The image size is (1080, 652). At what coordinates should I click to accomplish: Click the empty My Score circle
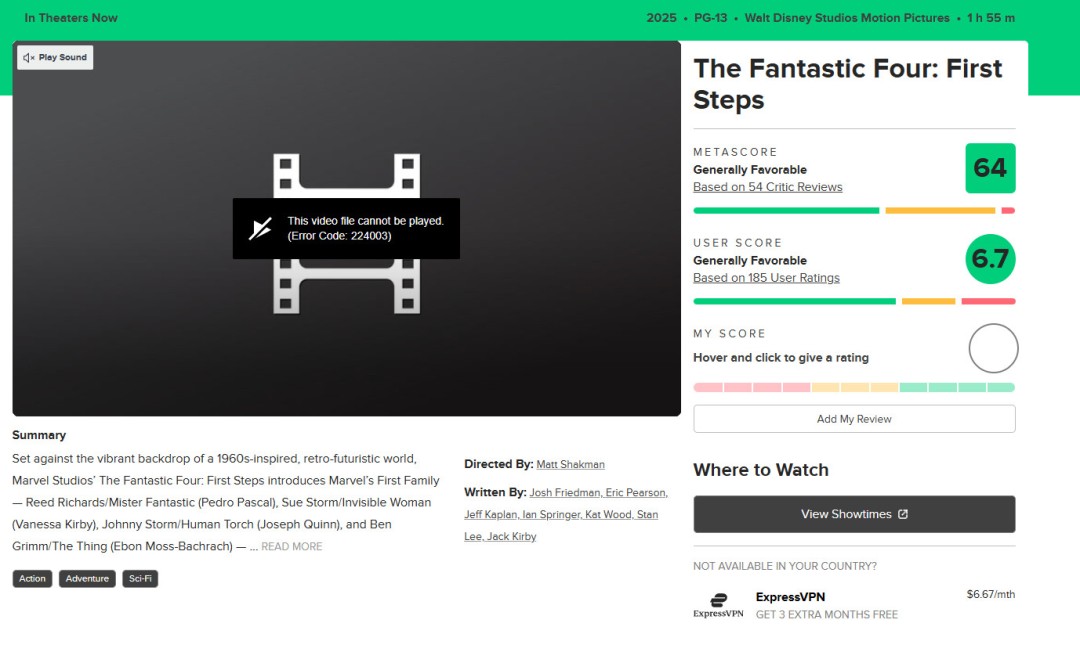pyautogui.click(x=993, y=348)
